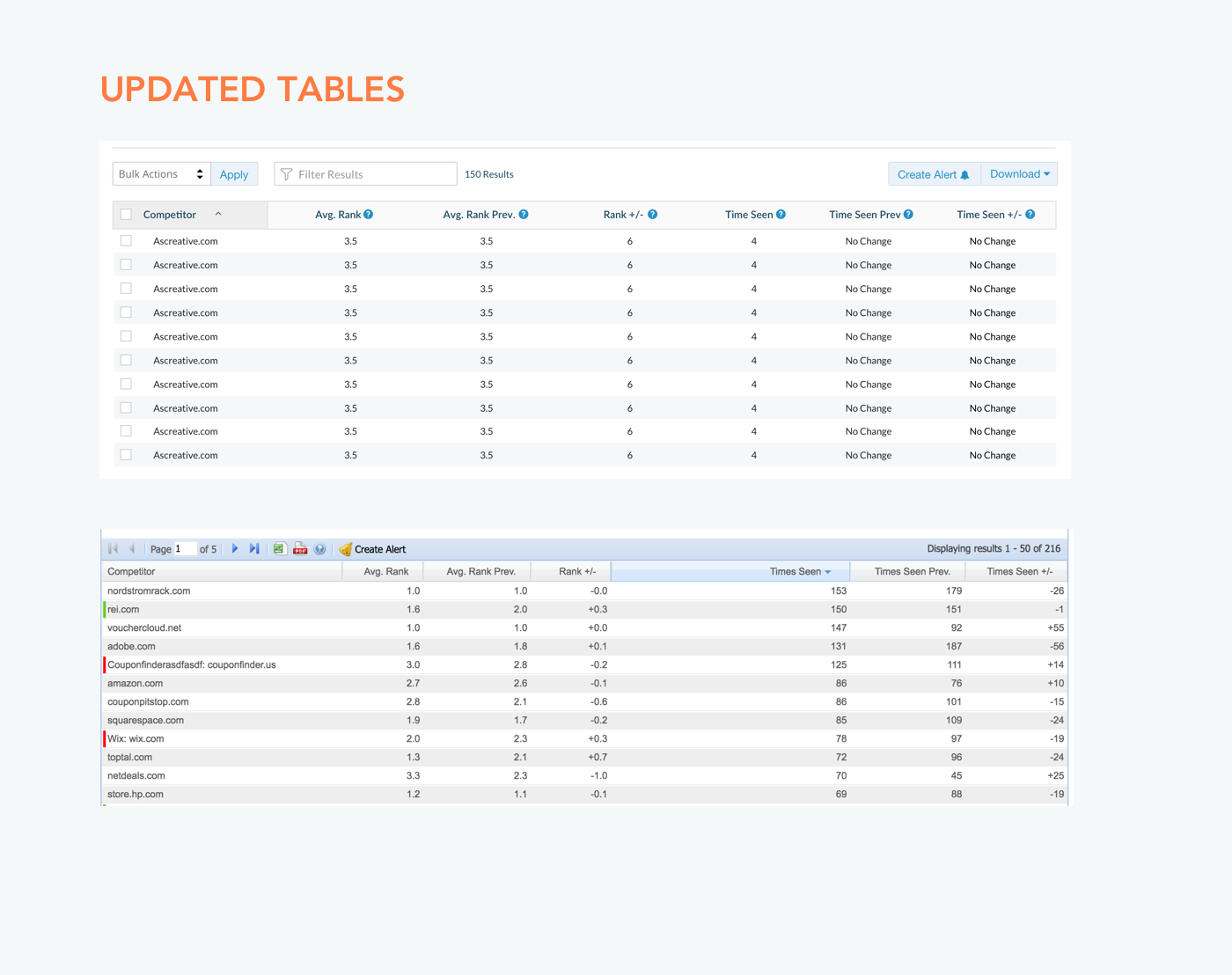This screenshot has height=975, width=1232.
Task: Select squarespace.com row
Action: tap(585, 720)
